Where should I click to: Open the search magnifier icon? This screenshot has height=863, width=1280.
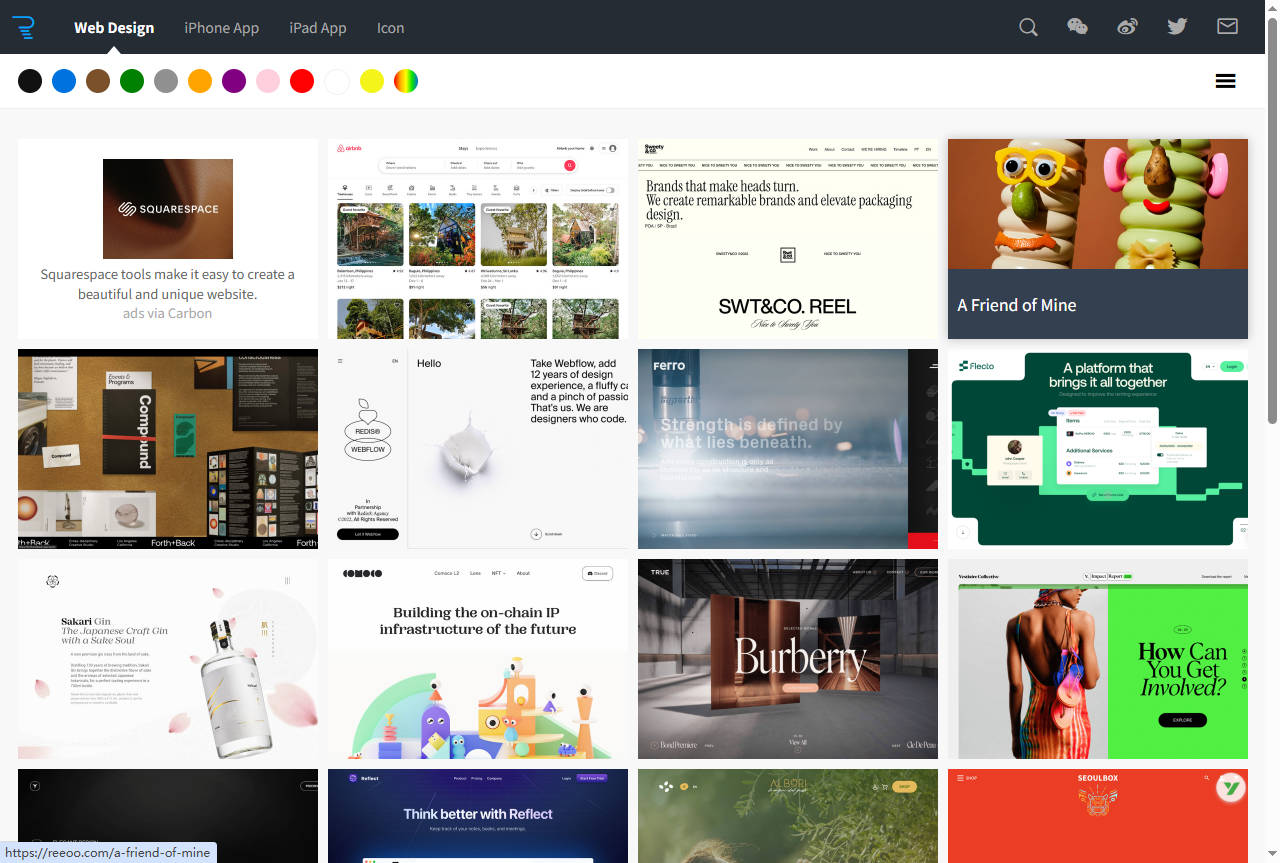1028,27
